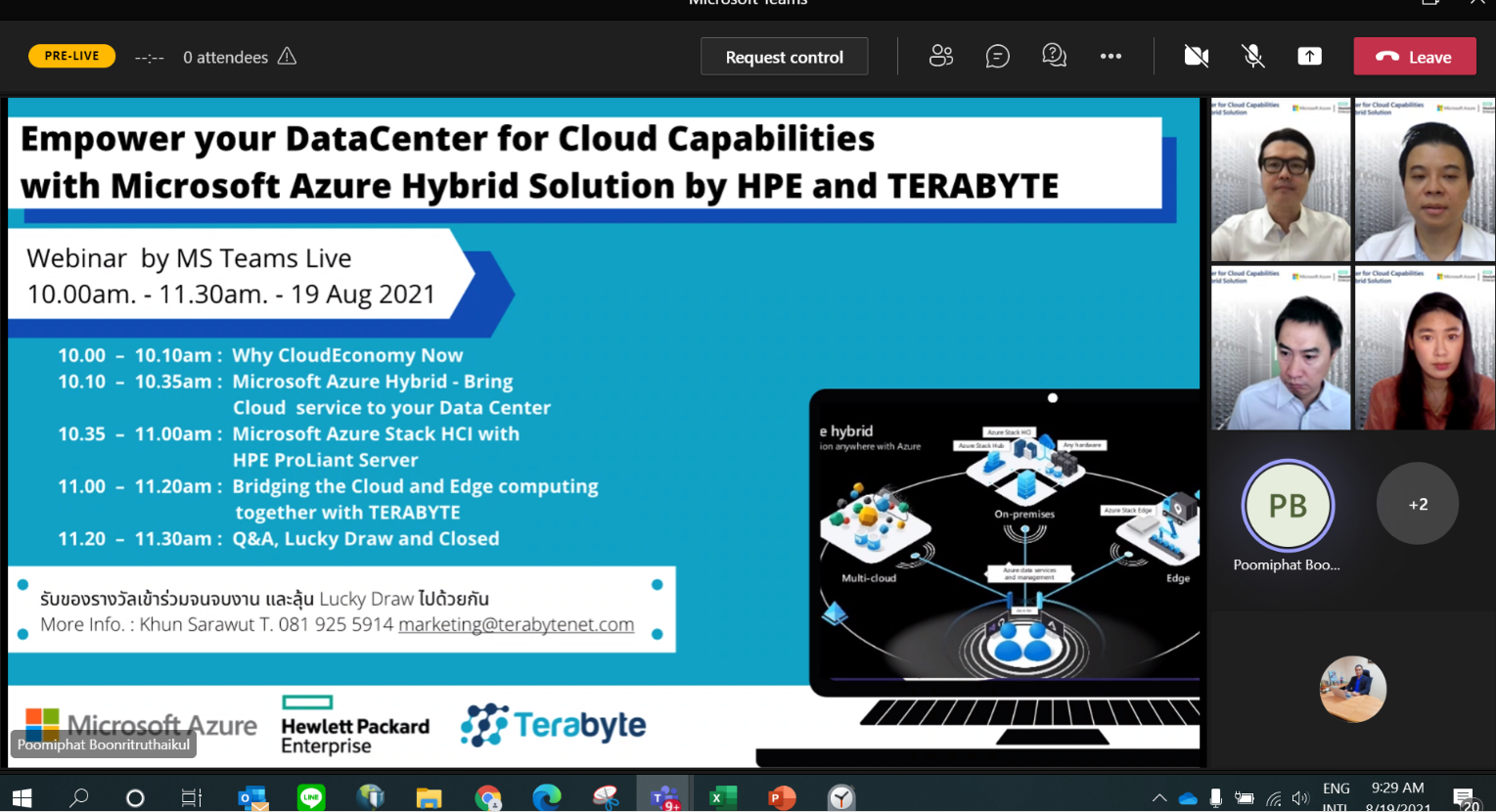Open the marketing@terabytenet.com email link
Viewport: 1496px width, 812px height.
[516, 624]
